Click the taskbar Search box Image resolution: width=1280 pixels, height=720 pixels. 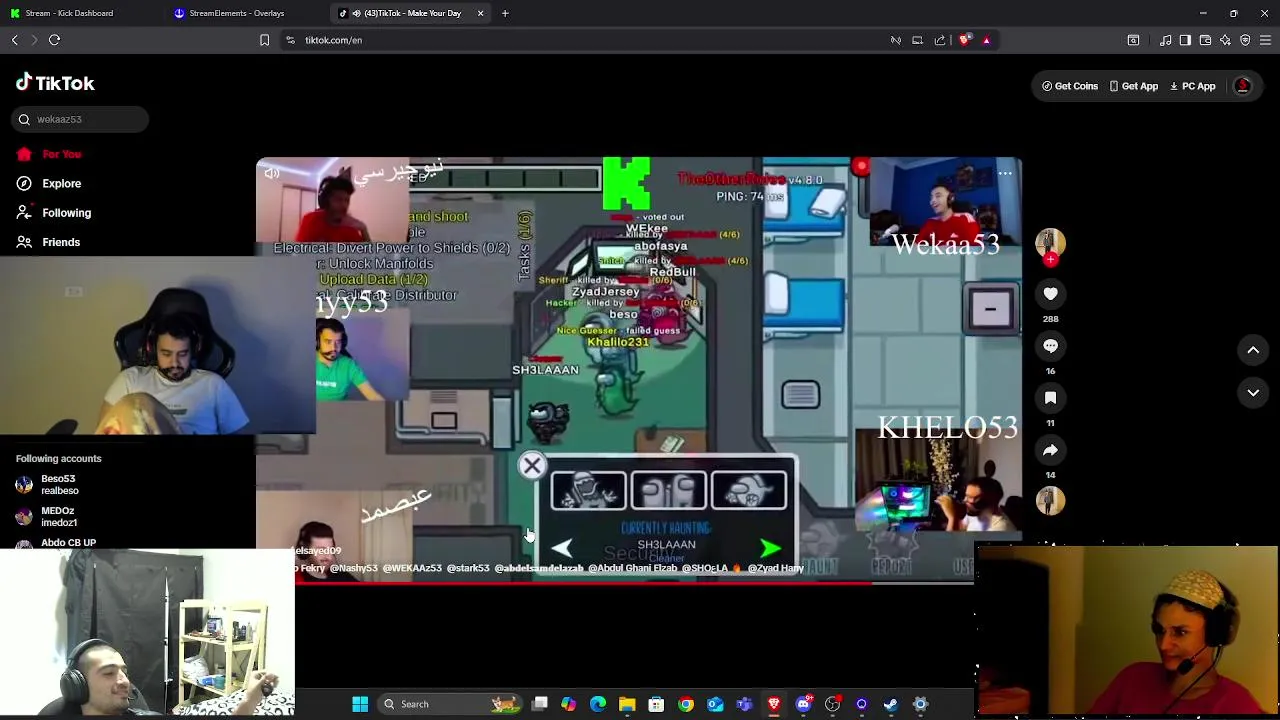pos(452,704)
